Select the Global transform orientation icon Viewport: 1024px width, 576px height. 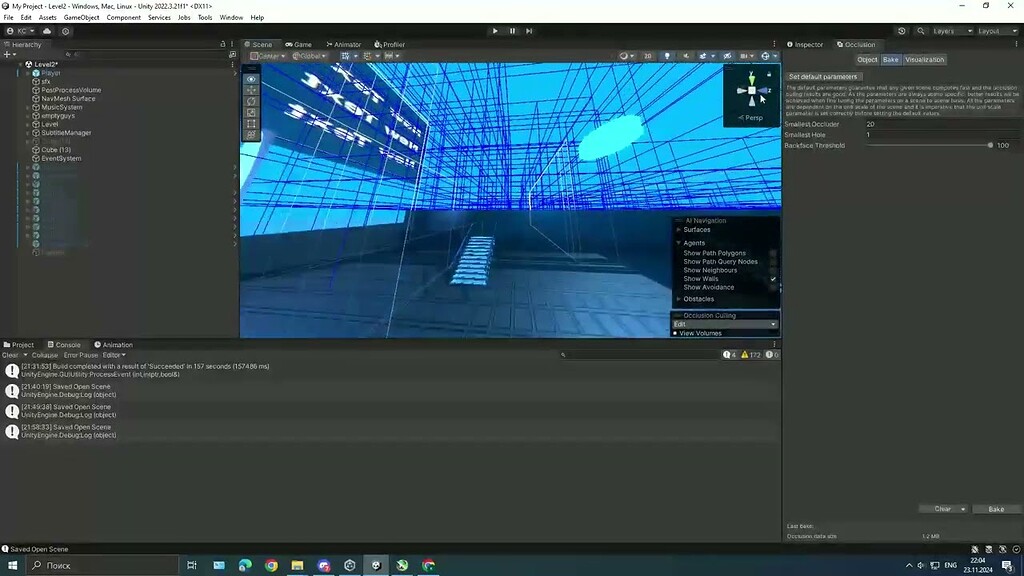click(295, 55)
